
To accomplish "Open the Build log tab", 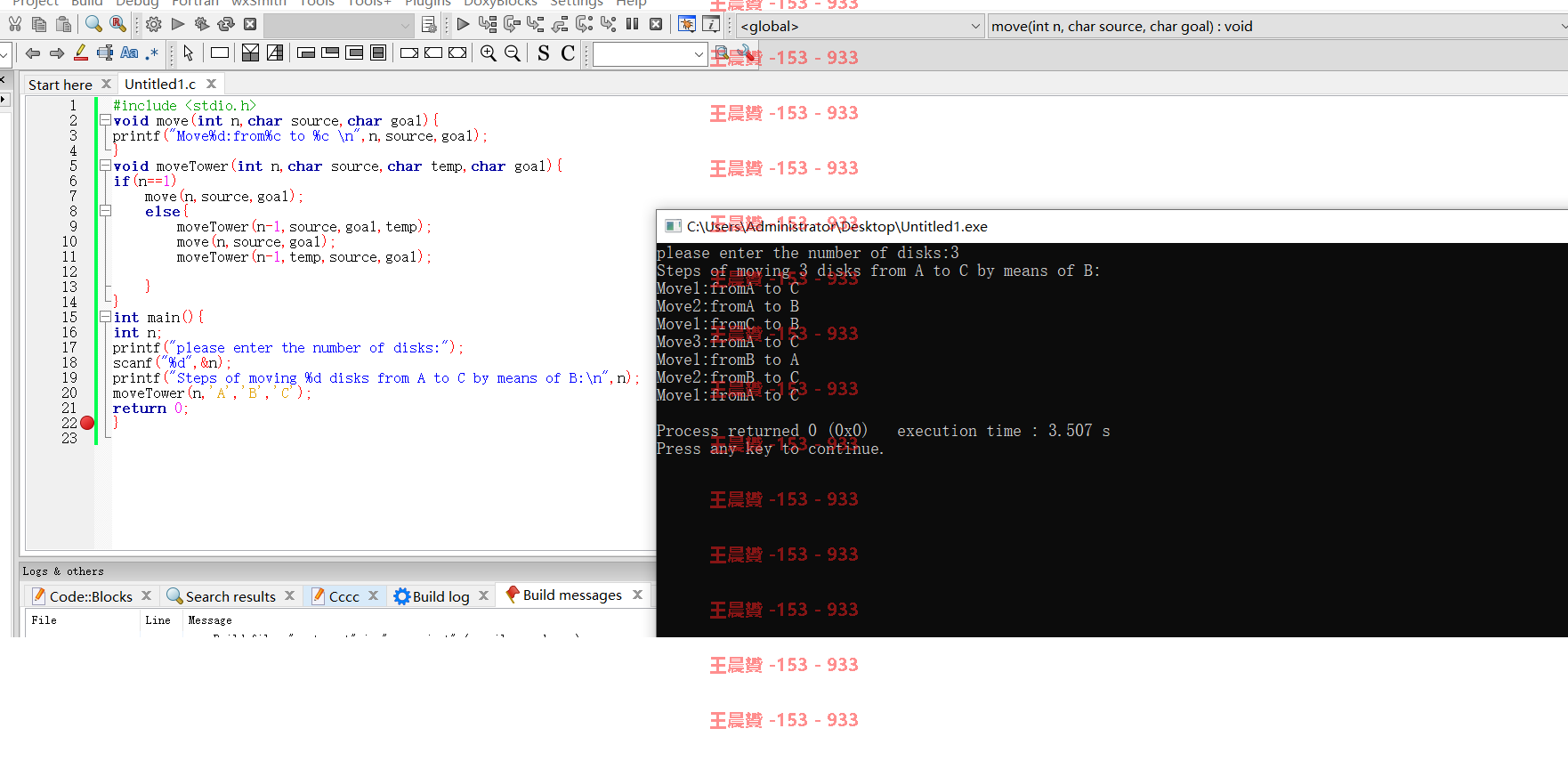I will pos(440,596).
